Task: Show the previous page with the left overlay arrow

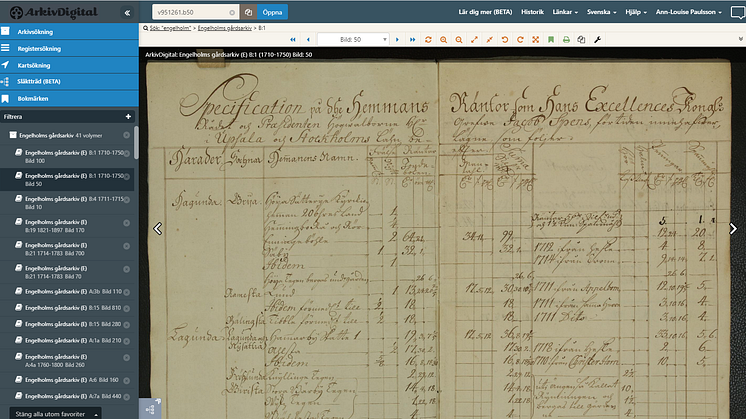Action: (x=157, y=229)
